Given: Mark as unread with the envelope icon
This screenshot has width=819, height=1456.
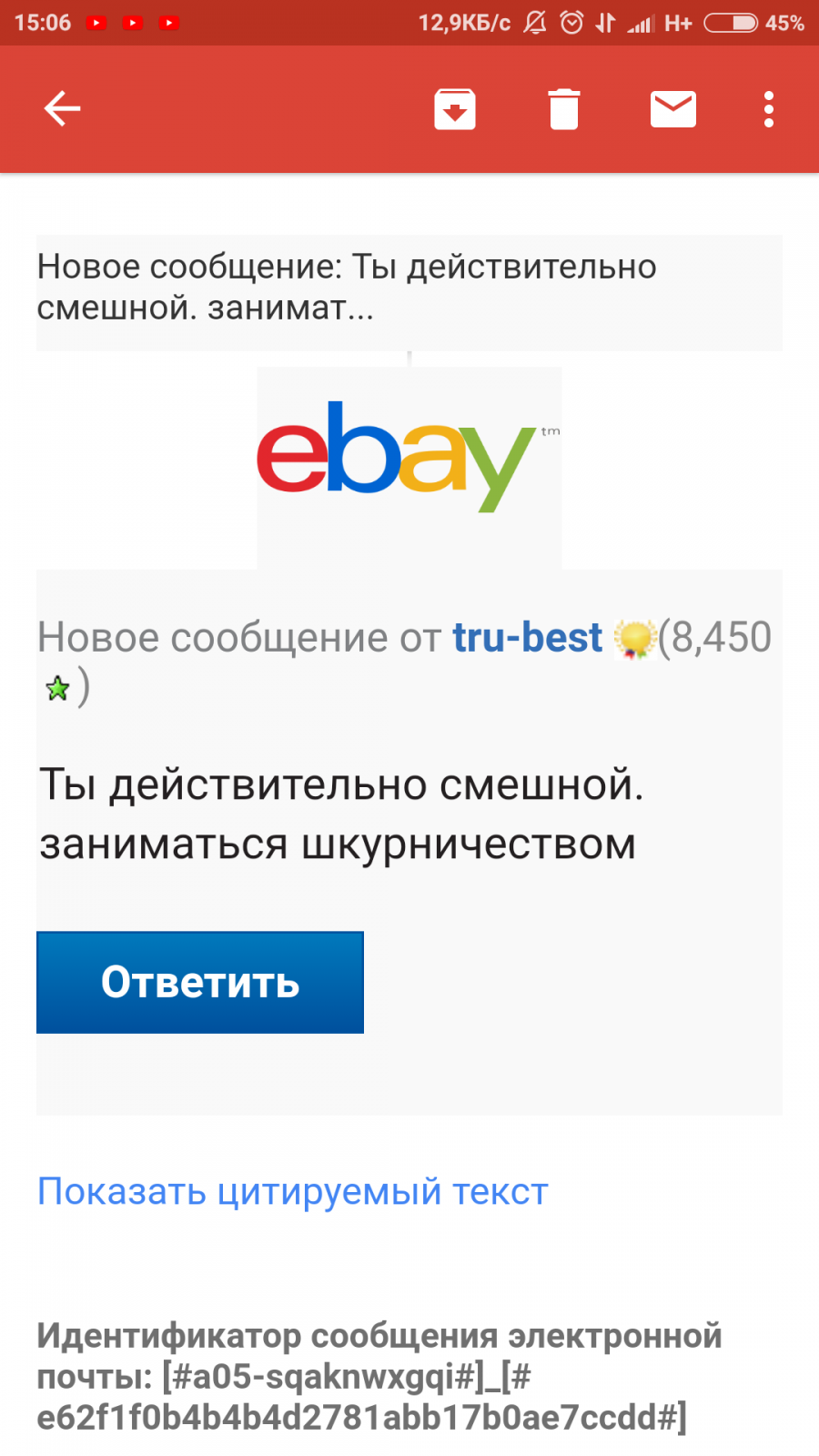Looking at the screenshot, I should point(673,109).
